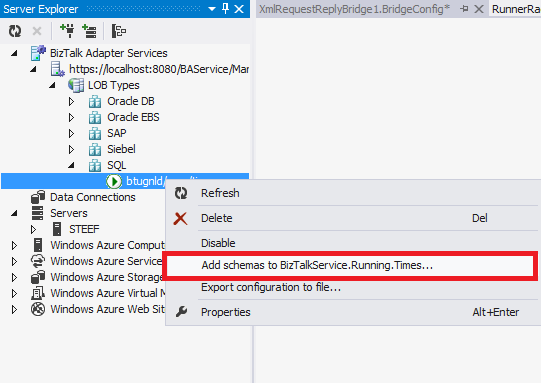
Task: Click the red X icon next to Delete
Action: 180,218
